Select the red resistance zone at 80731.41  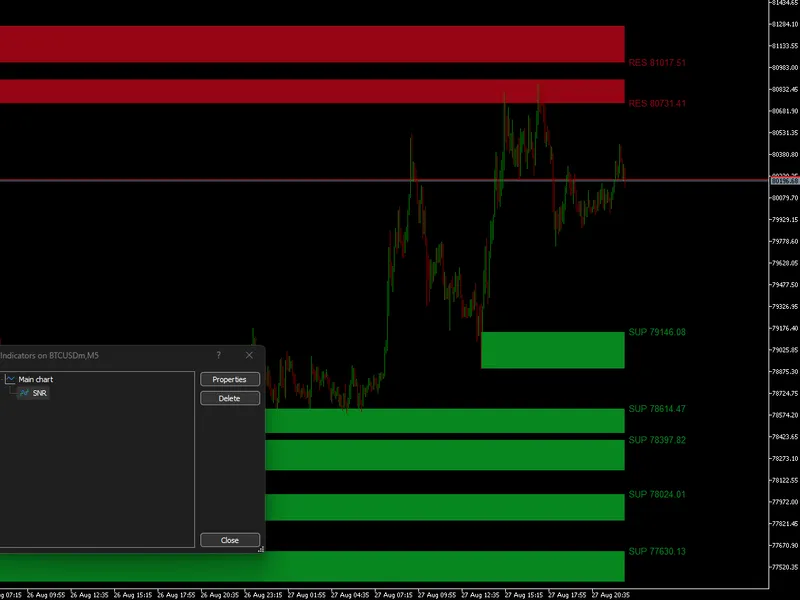312,91
